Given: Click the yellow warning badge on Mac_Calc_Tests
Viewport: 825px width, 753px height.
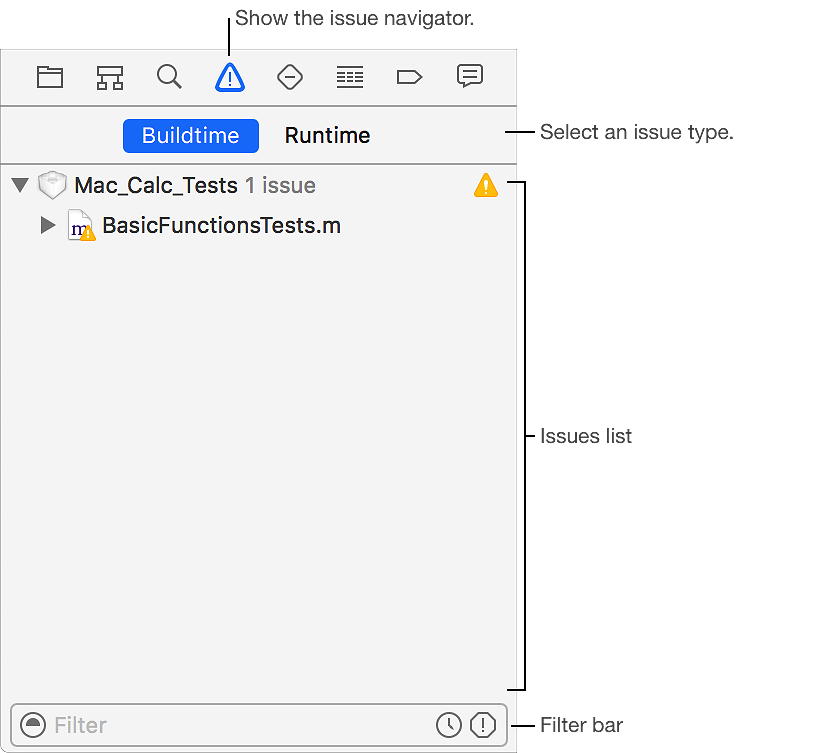Looking at the screenshot, I should [x=486, y=185].
